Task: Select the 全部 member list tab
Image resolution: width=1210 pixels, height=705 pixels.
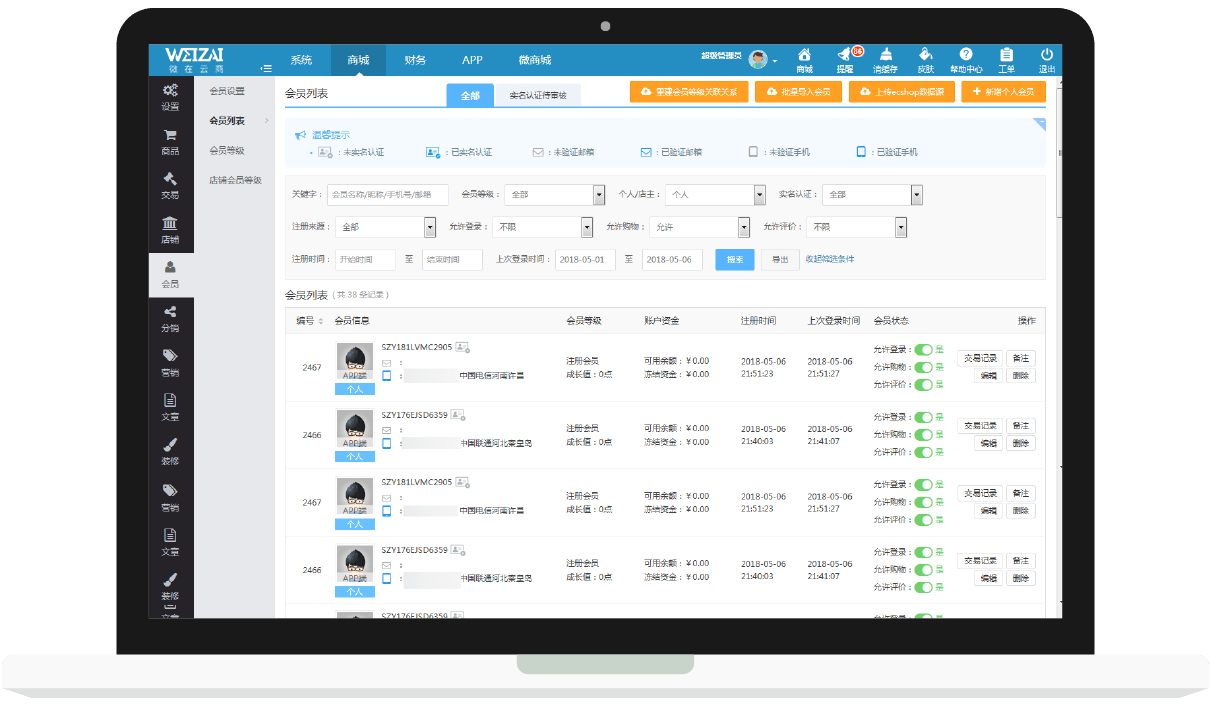Action: (470, 95)
